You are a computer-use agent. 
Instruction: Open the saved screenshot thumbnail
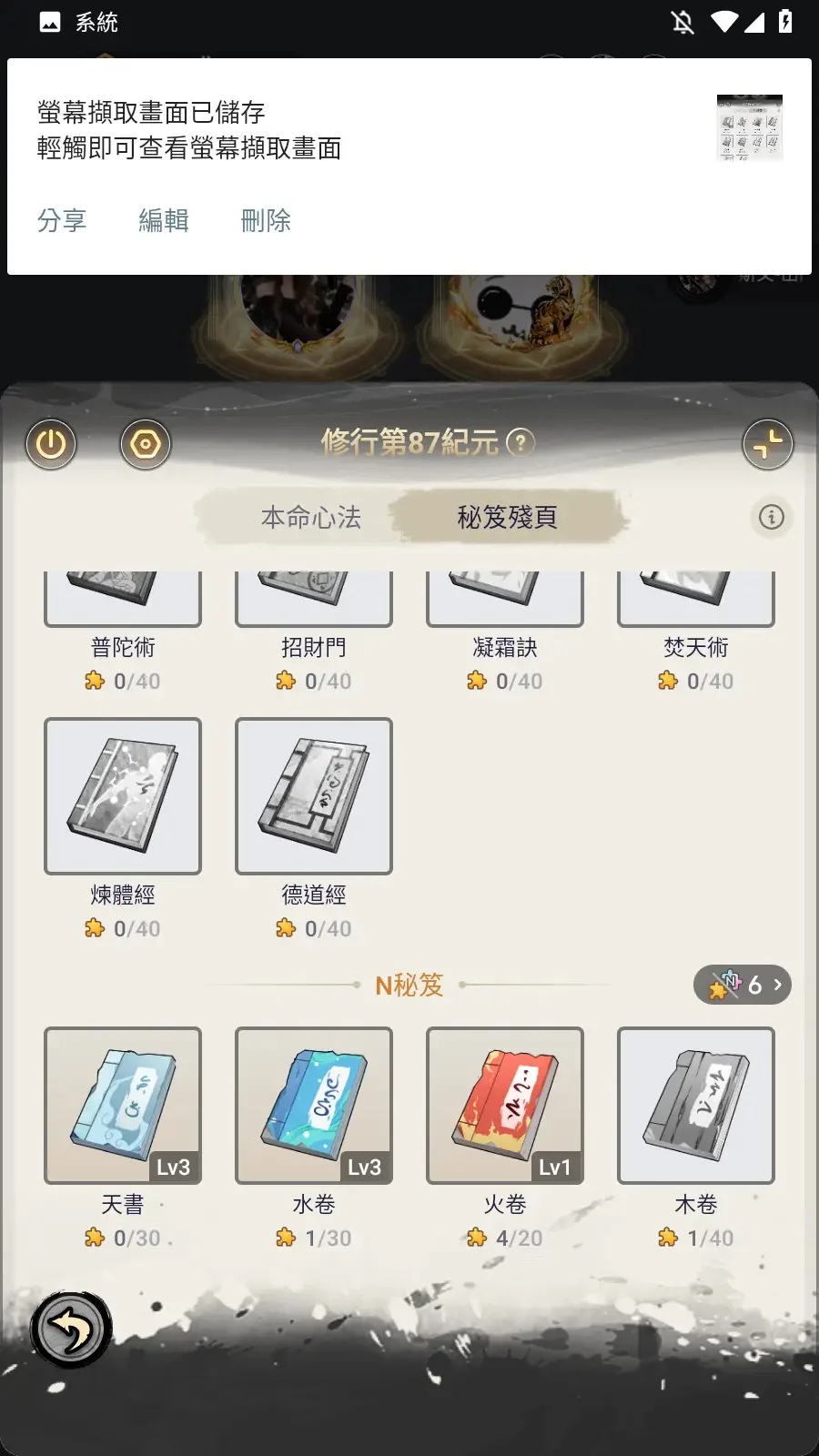750,128
